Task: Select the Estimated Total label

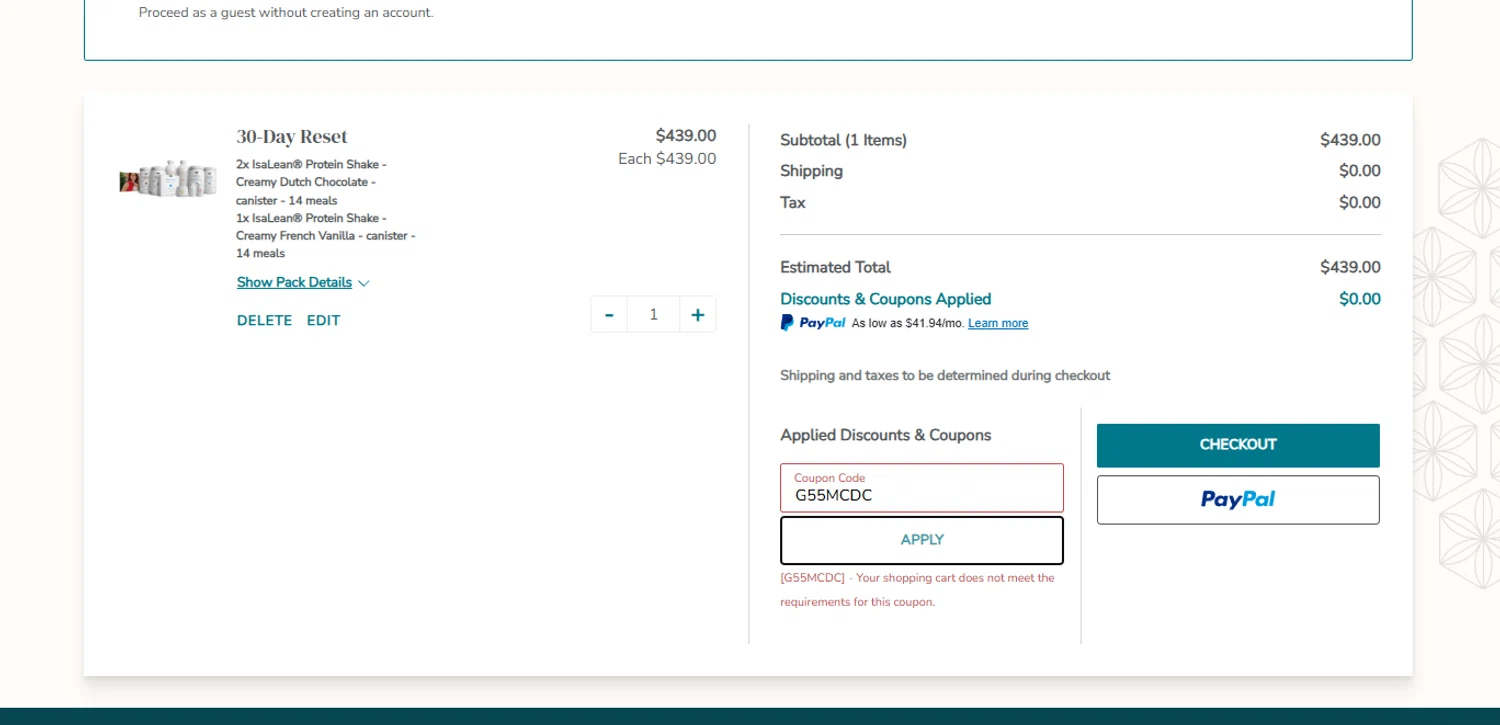Action: [x=835, y=267]
